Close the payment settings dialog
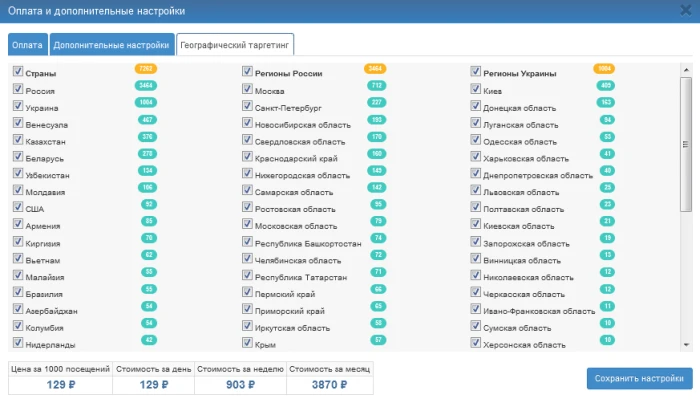Screen dimensions: 700x403 click(x=685, y=10)
